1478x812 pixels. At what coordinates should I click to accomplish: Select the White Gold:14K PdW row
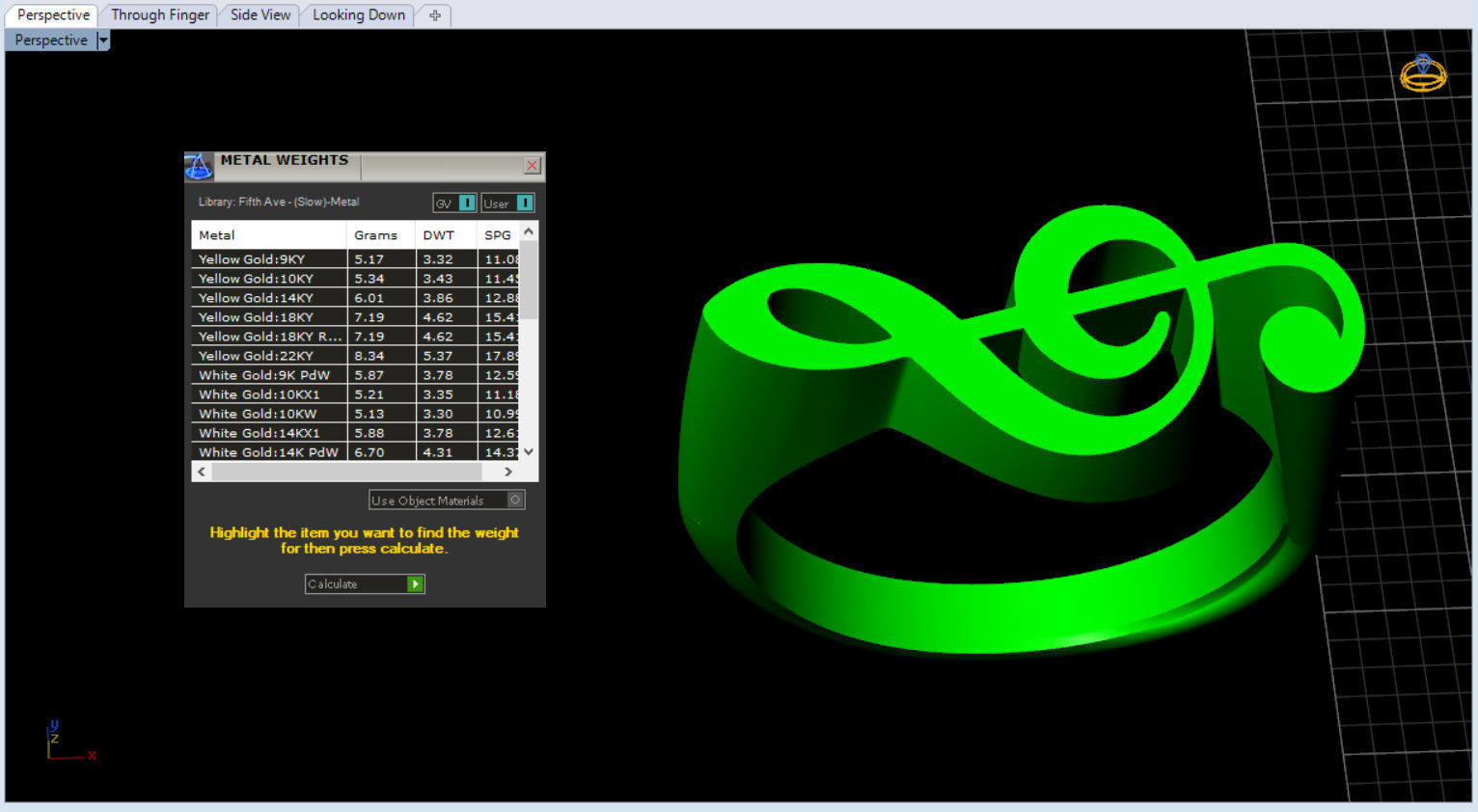coord(355,452)
